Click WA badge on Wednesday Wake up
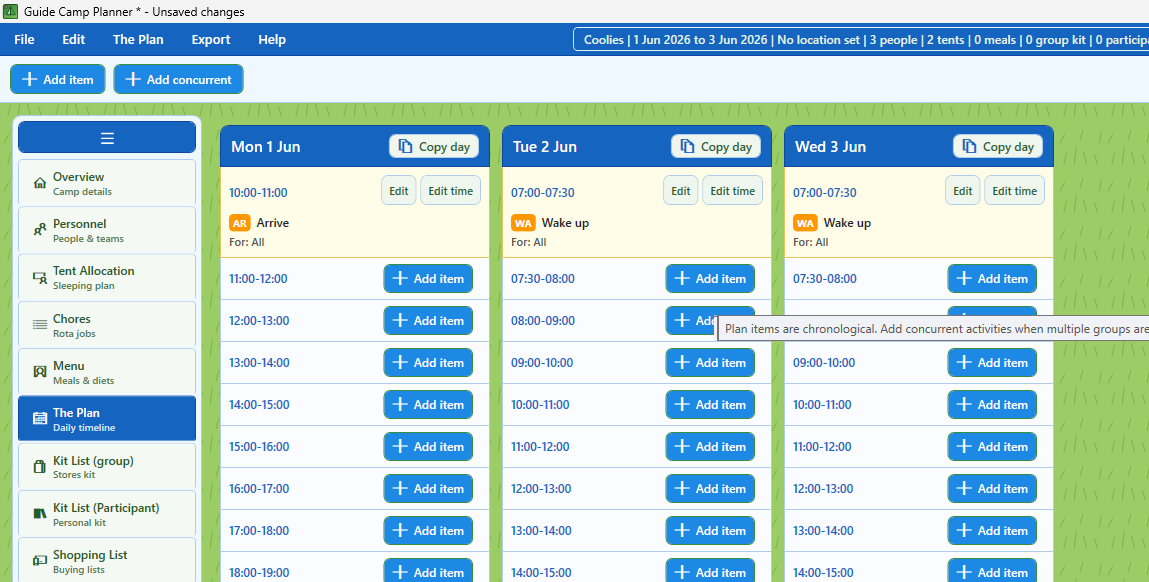The image size is (1149, 582). (x=805, y=223)
